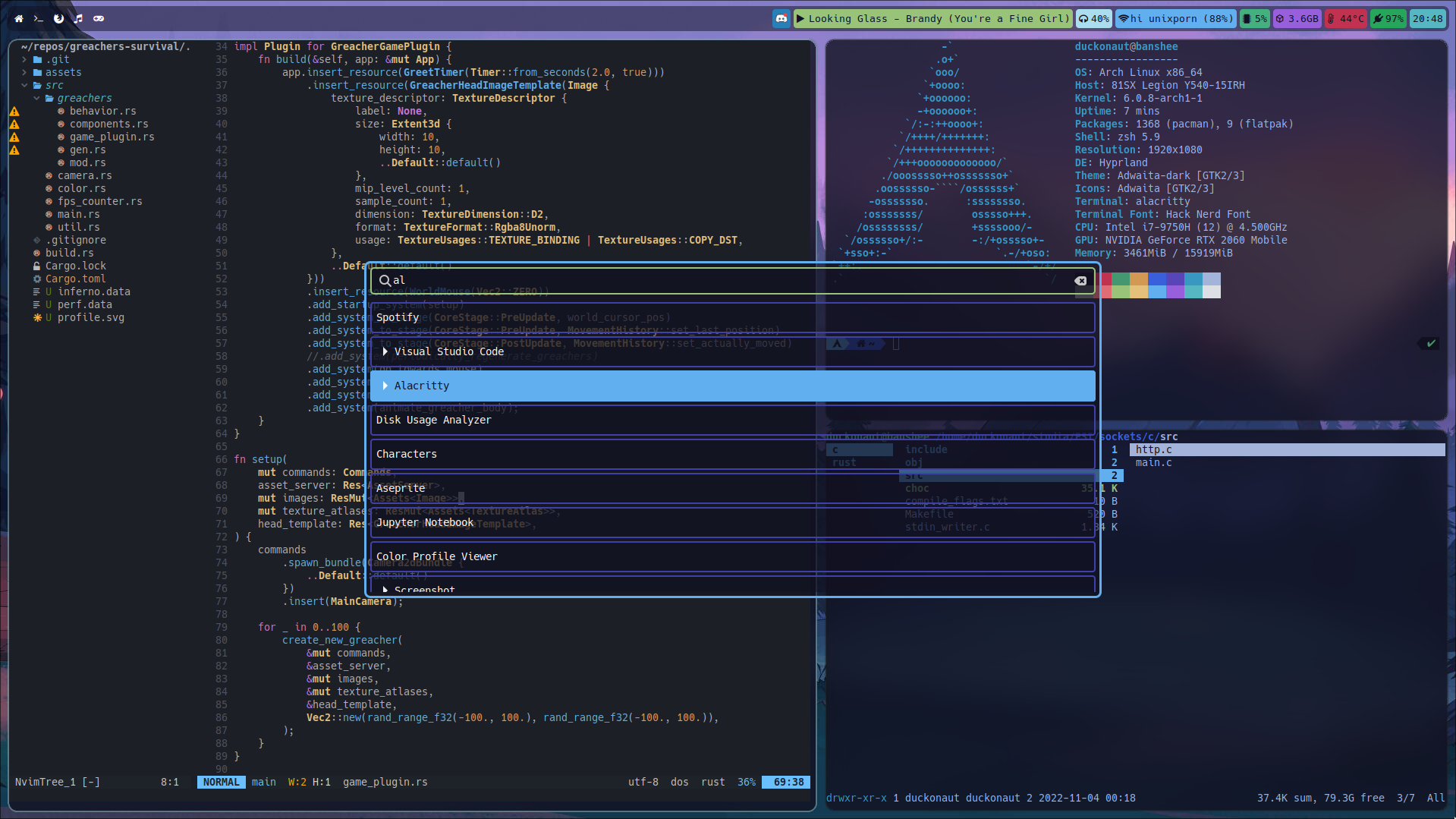Screen dimensions: 1456x819
Task: Click the rust filetype label in statusline
Action: 713,782
